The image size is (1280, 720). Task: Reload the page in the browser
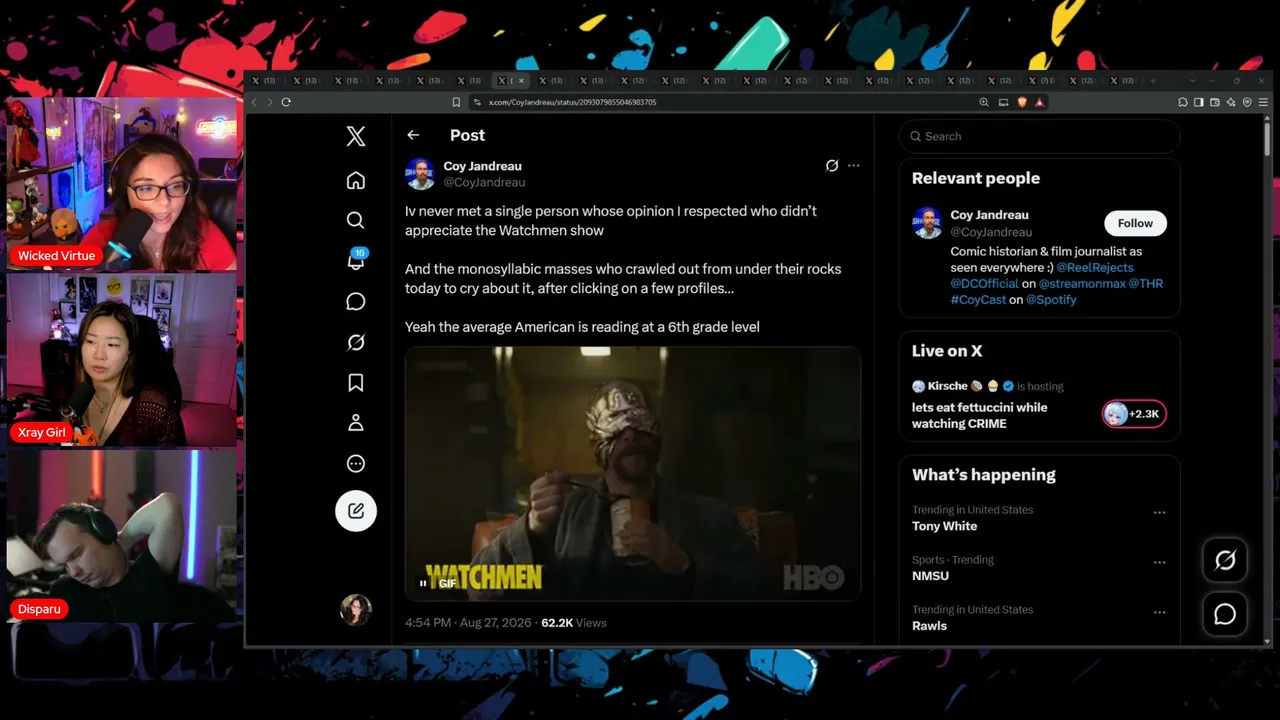point(286,102)
